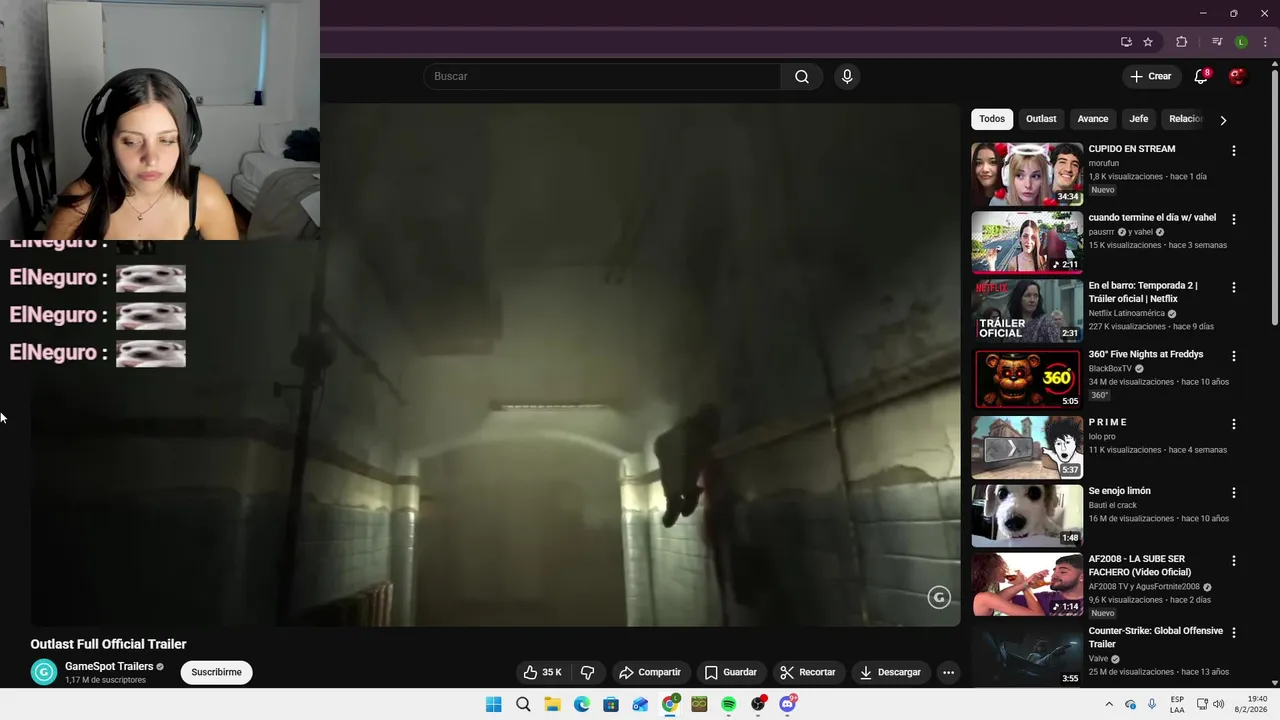Viewport: 1280px width, 720px height.
Task: Click the Suscribirme button
Action: click(216, 672)
